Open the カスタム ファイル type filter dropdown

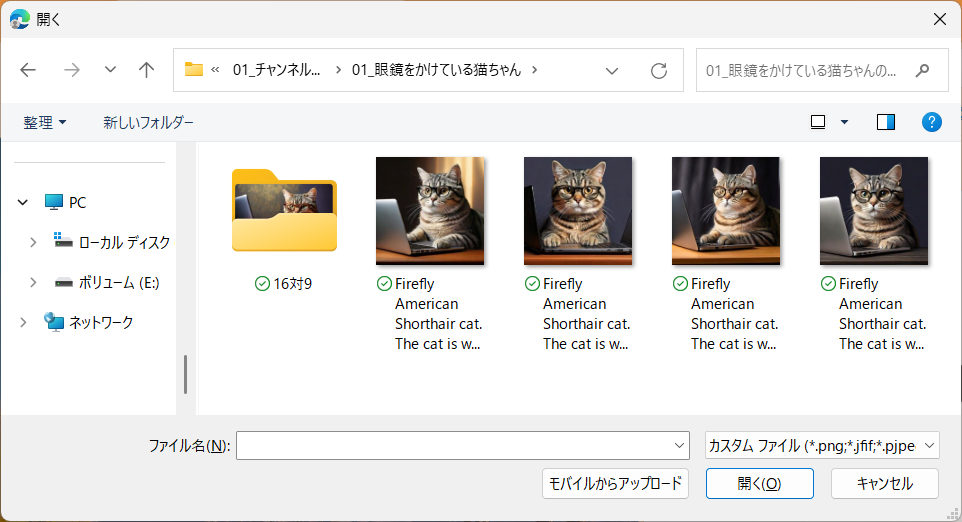[822, 446]
